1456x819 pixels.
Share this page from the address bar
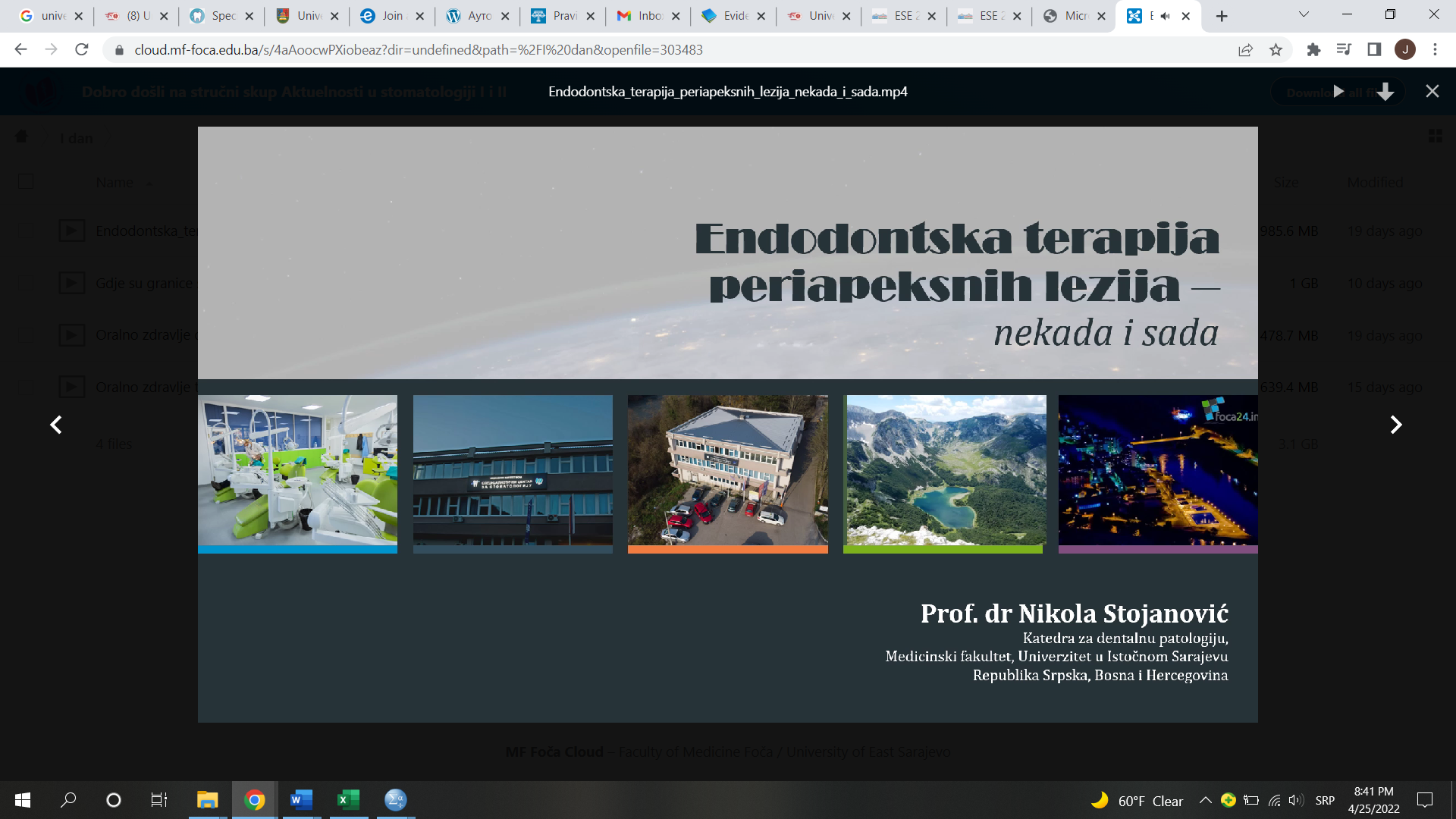[1245, 49]
